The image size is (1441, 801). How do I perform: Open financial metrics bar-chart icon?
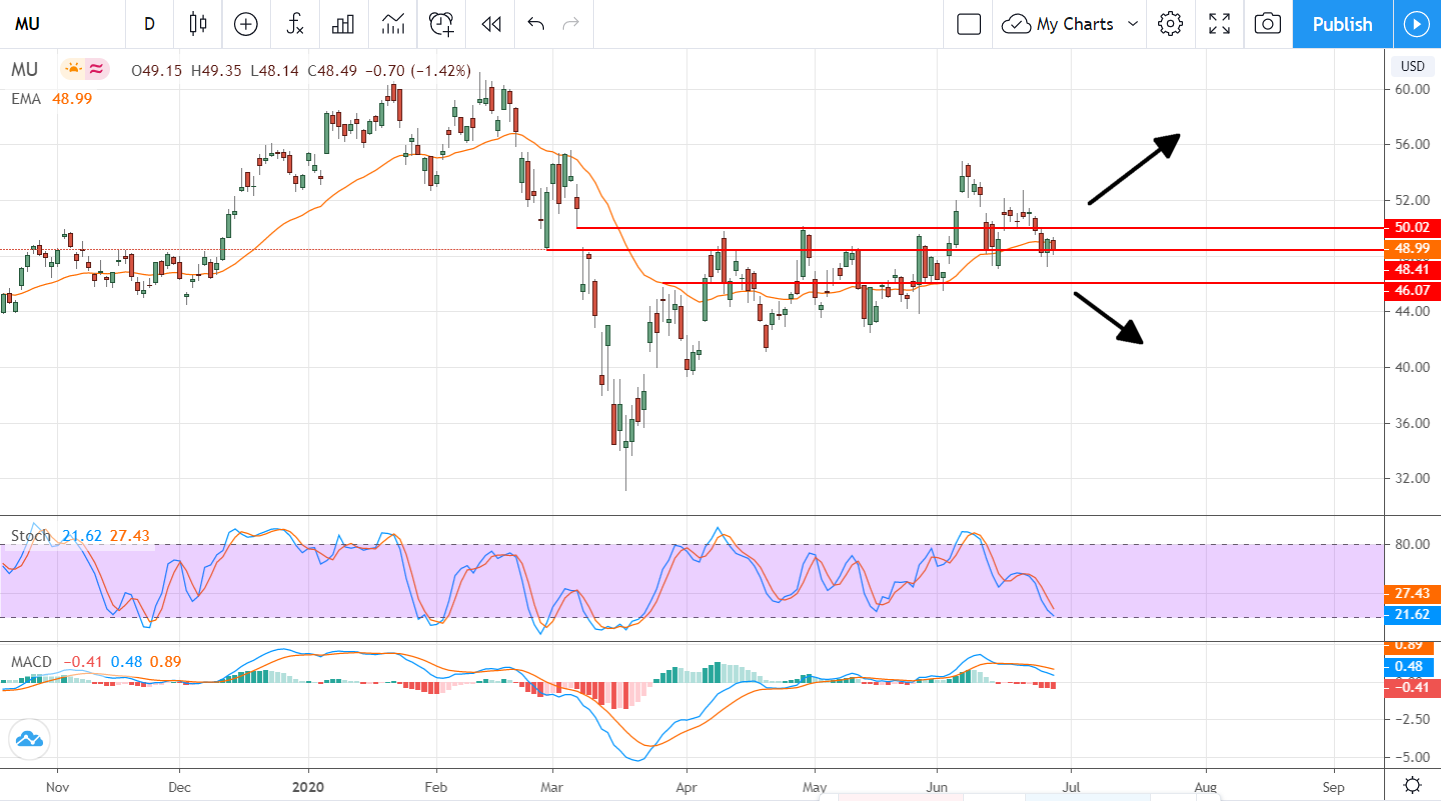click(343, 24)
